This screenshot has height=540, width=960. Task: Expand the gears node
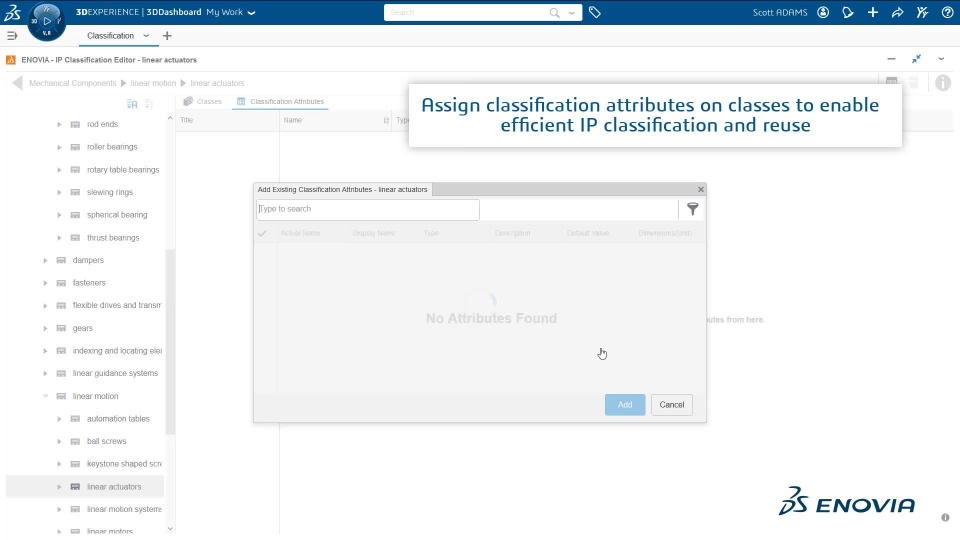pyautogui.click(x=45, y=328)
